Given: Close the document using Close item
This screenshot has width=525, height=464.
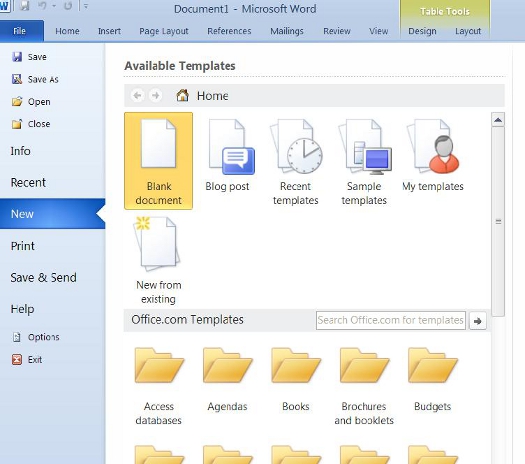Looking at the screenshot, I should (x=31, y=124).
